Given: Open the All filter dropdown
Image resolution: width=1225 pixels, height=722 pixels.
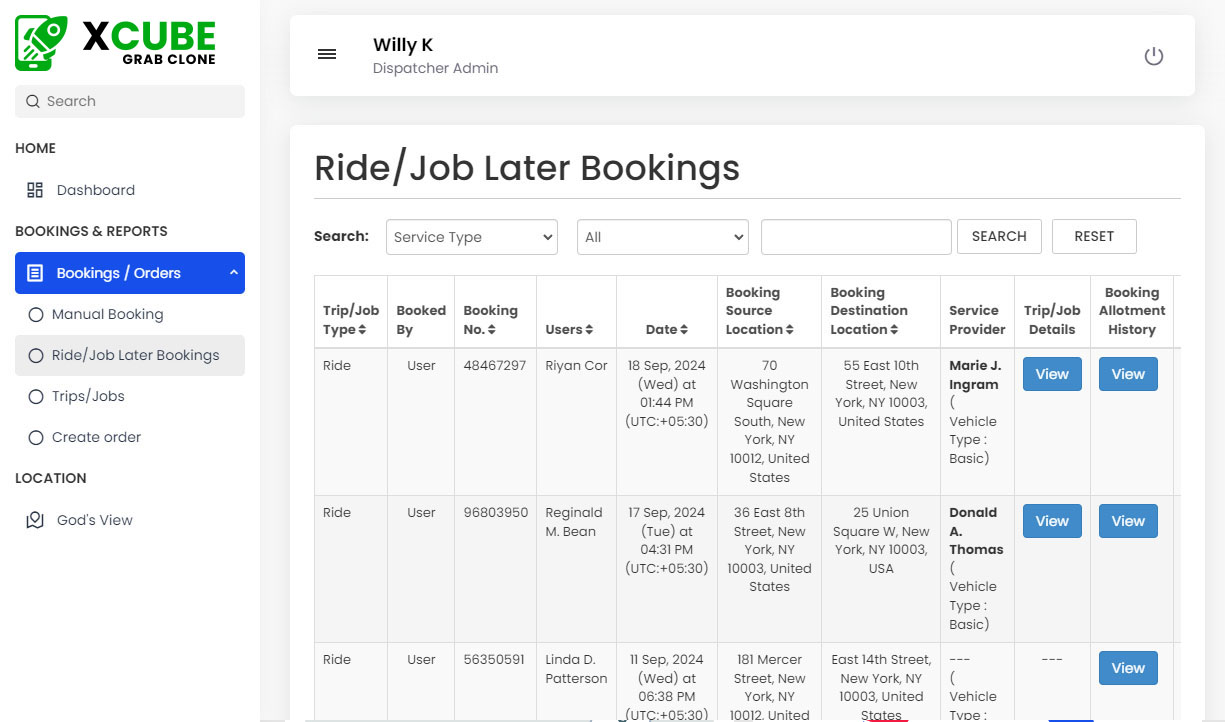Looking at the screenshot, I should (x=662, y=237).
